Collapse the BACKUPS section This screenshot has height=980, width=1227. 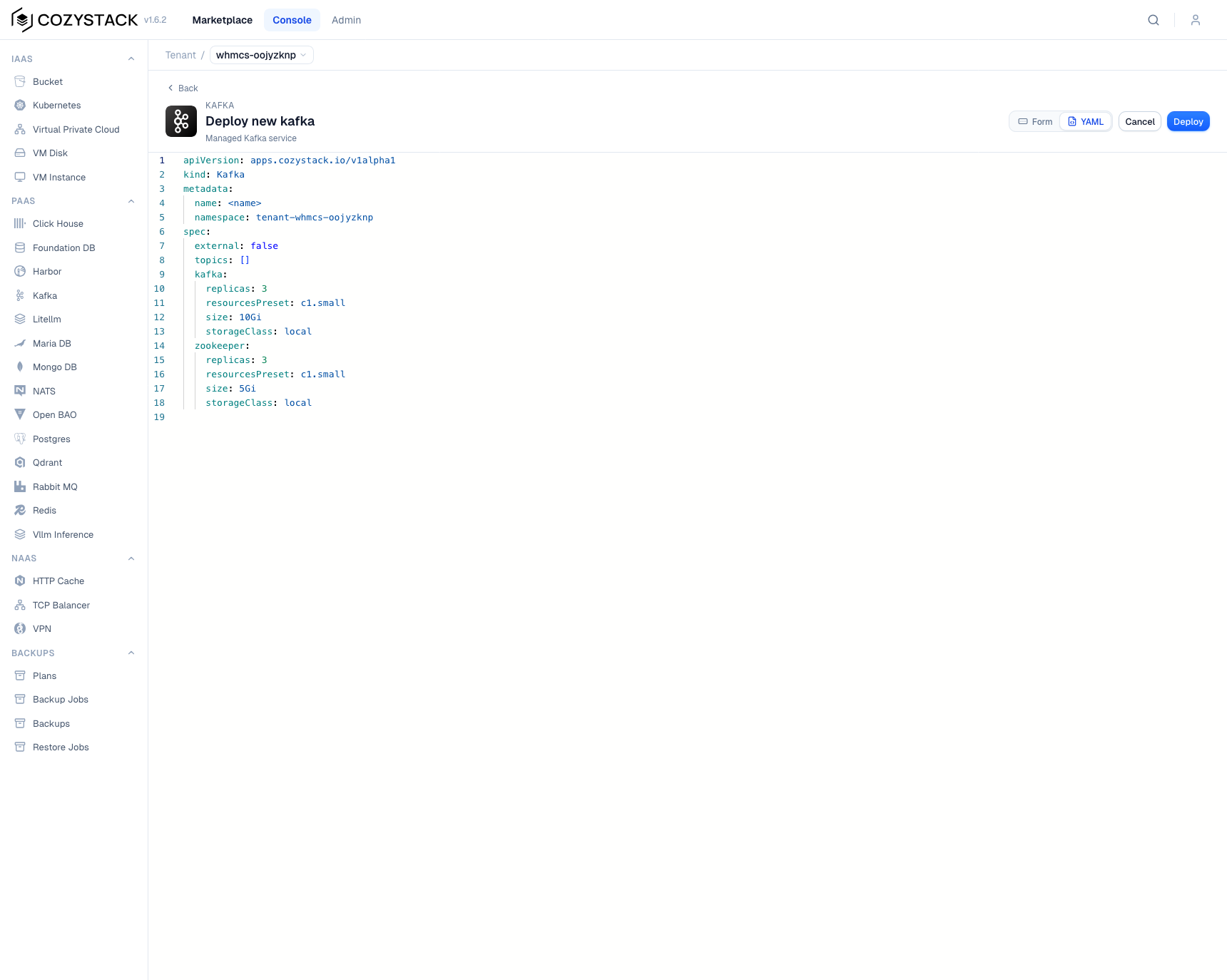[x=131, y=653]
